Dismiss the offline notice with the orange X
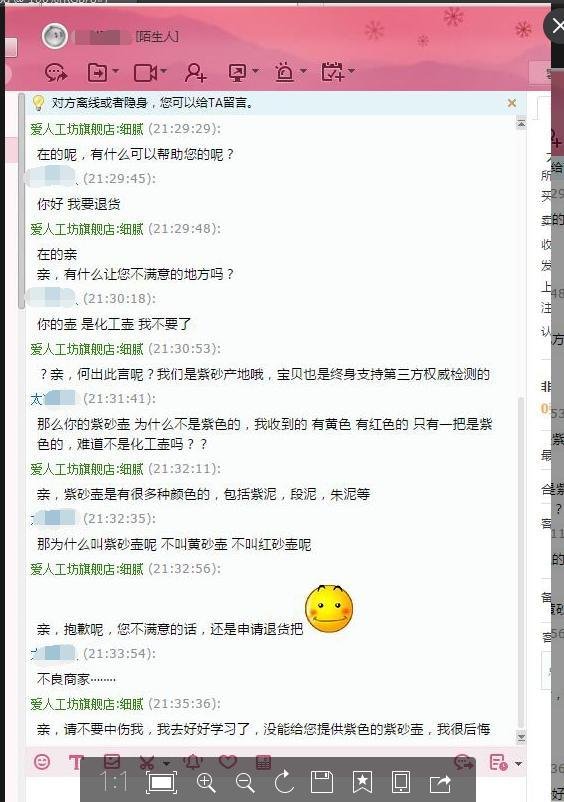Screen dimensions: 564x802 point(512,103)
